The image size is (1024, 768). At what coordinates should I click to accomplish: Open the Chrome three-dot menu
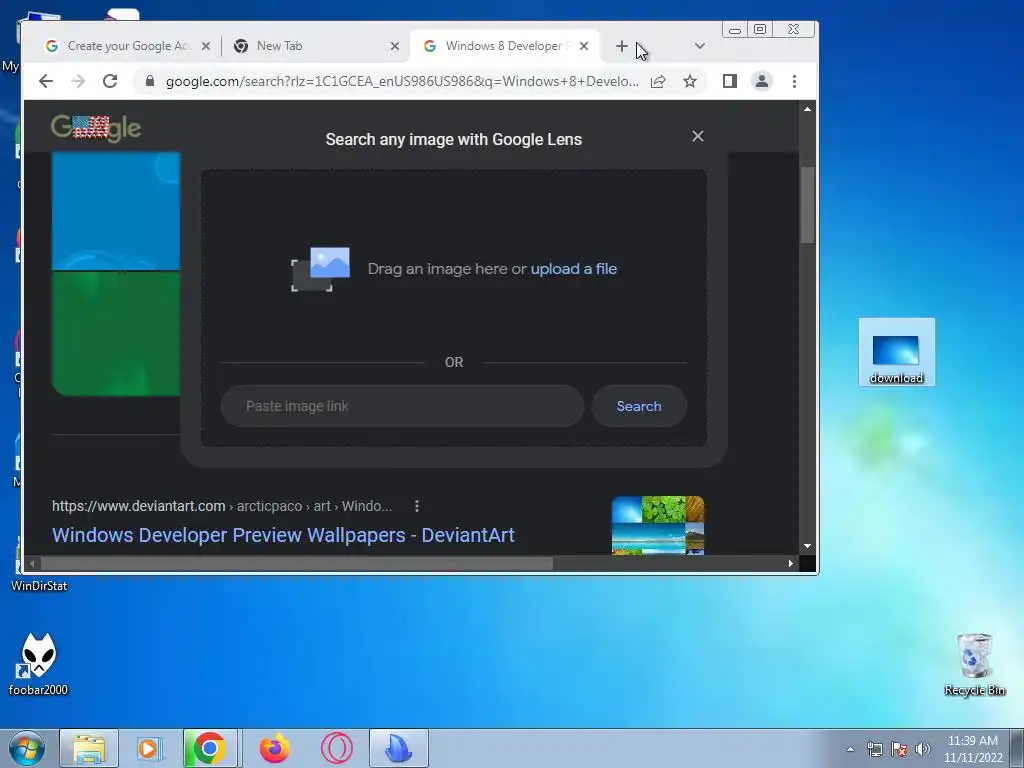(794, 81)
